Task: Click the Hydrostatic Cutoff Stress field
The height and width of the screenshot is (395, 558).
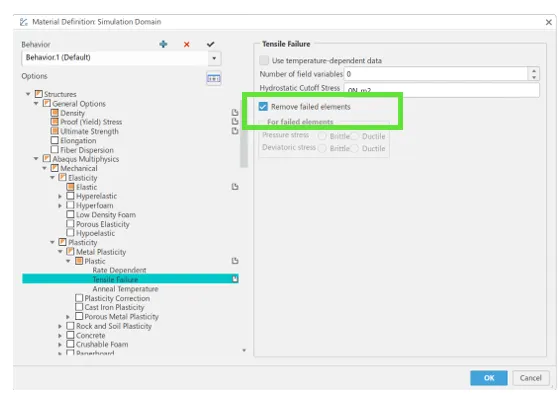Action: [x=442, y=90]
